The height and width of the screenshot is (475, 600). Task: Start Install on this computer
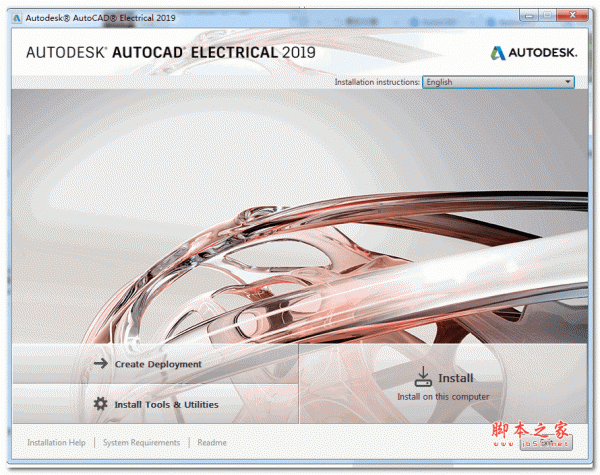click(443, 384)
